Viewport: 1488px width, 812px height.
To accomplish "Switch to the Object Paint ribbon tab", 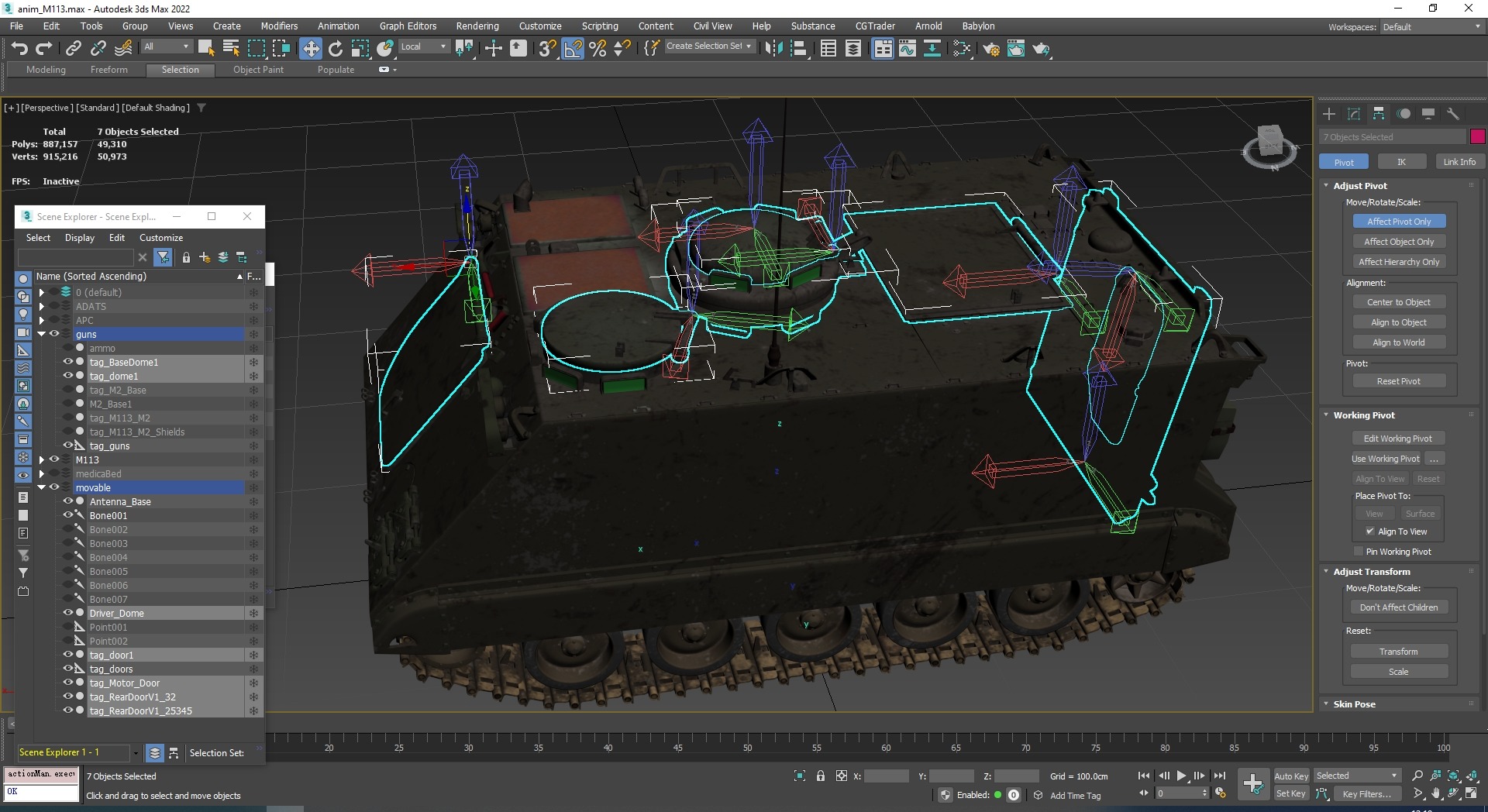I will tap(258, 70).
